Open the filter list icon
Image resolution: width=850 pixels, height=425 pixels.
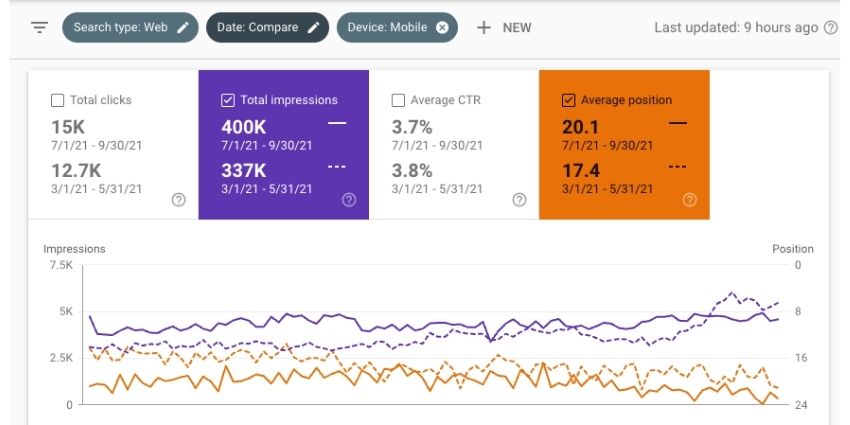coord(40,28)
